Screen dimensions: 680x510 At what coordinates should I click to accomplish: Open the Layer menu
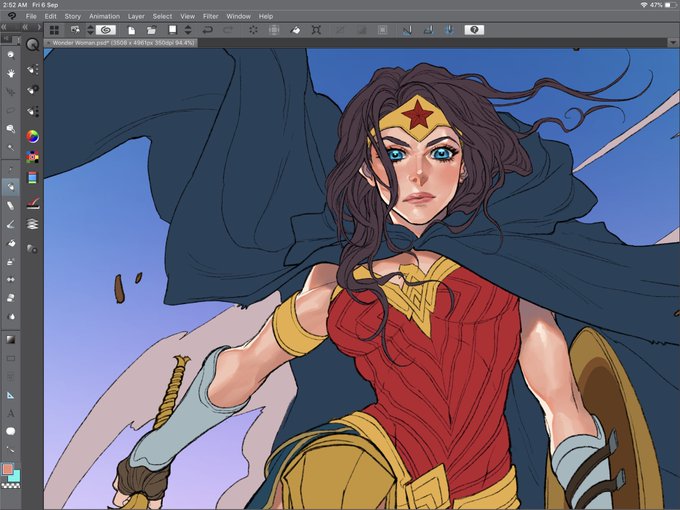pyautogui.click(x=136, y=16)
